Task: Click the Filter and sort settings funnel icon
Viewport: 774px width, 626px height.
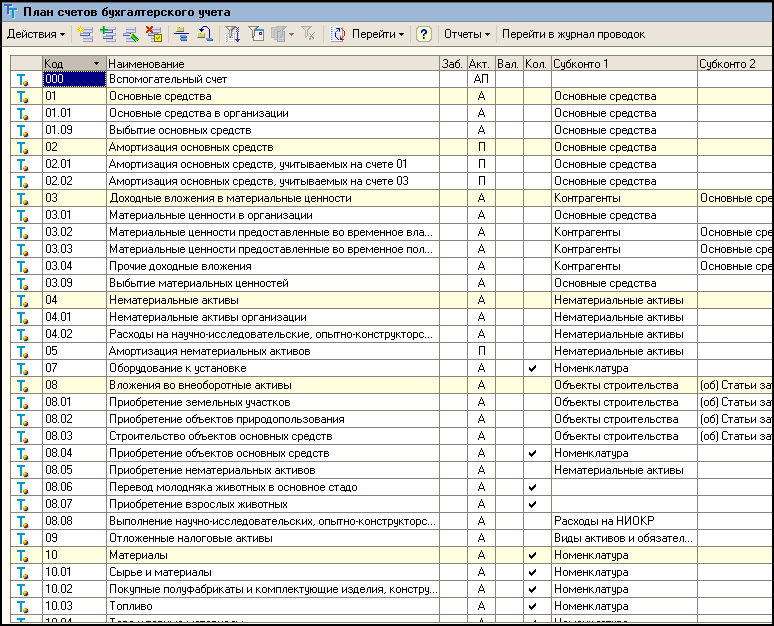Action: coord(232,34)
